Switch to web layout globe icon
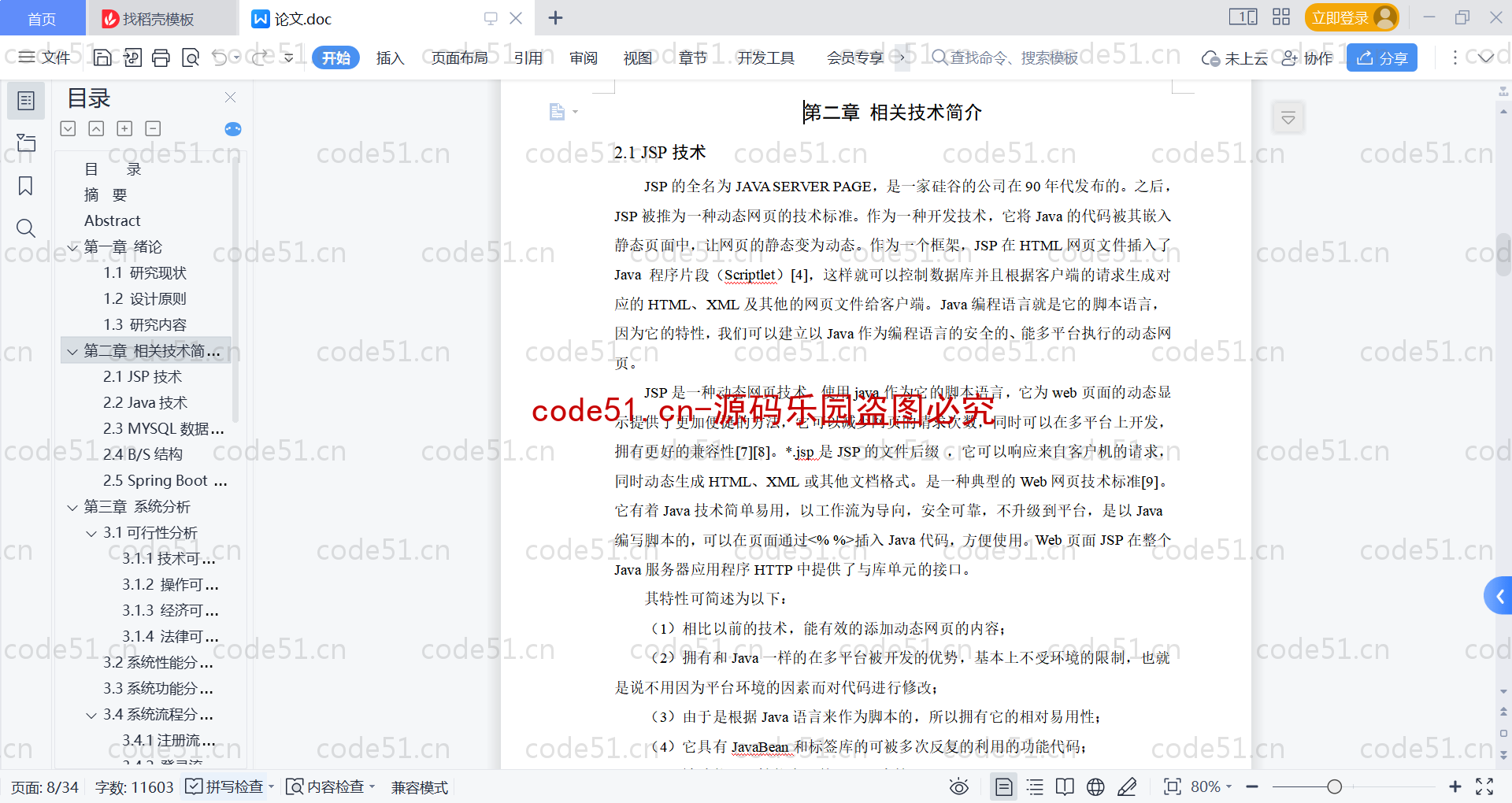The width and height of the screenshot is (1512, 803). click(1095, 786)
